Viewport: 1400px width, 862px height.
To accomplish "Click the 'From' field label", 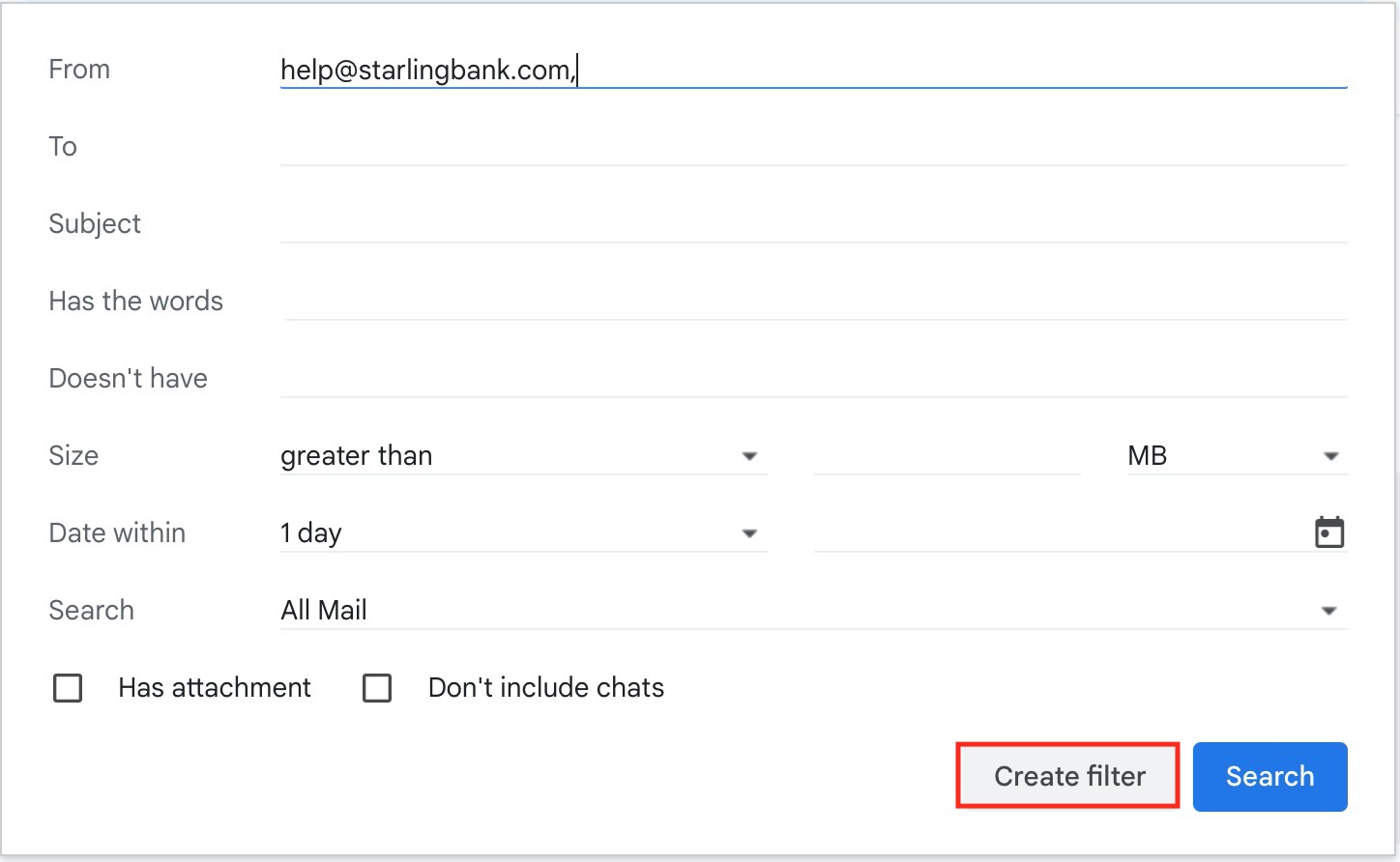I will point(79,70).
